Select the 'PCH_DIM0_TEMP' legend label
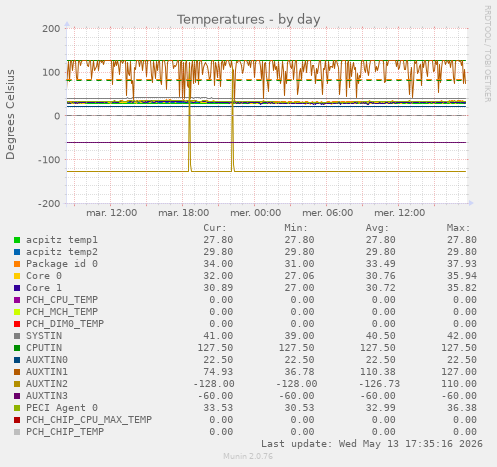497x467 pixels. point(65,324)
